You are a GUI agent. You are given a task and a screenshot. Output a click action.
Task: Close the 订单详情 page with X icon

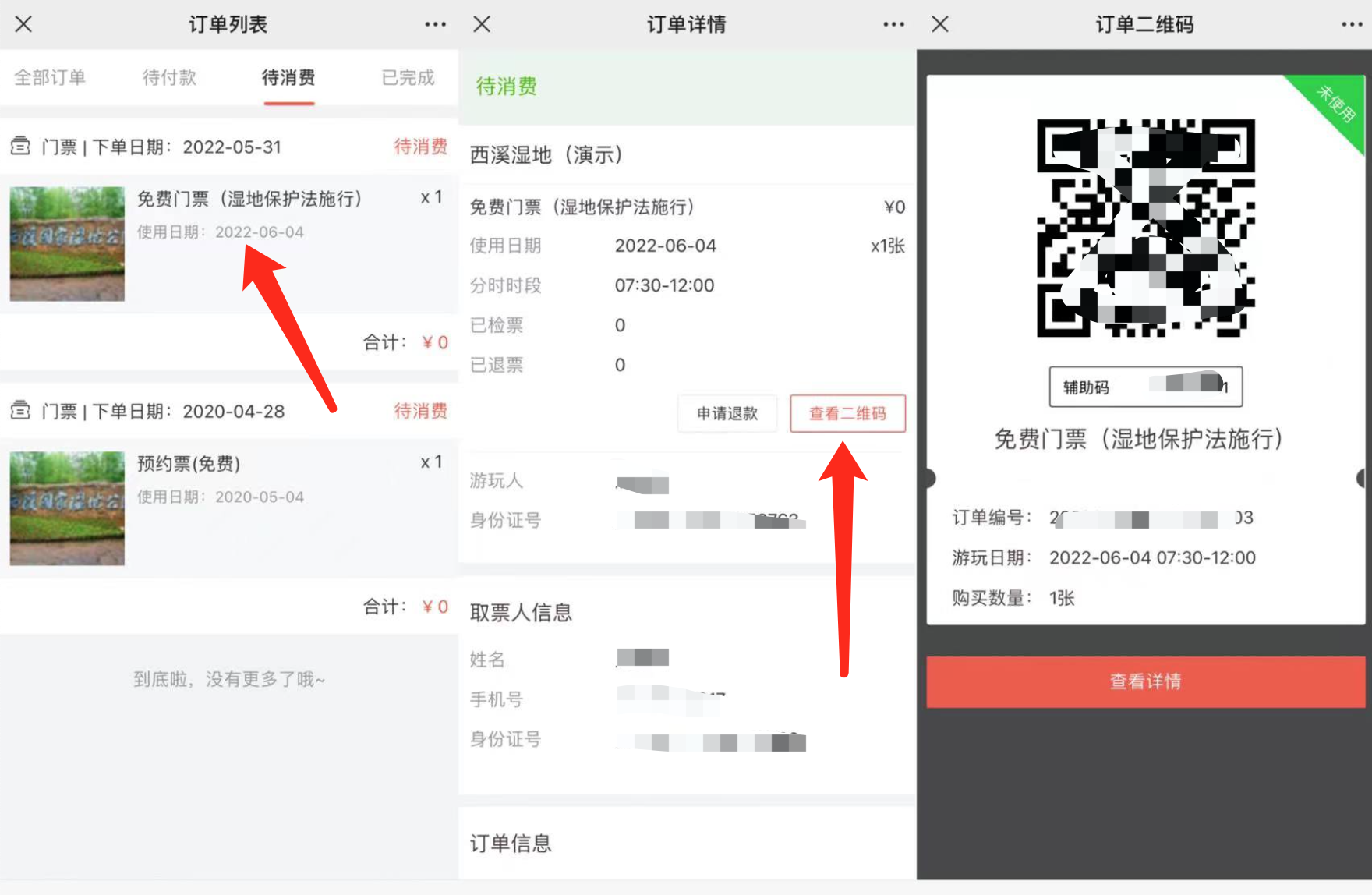482,24
